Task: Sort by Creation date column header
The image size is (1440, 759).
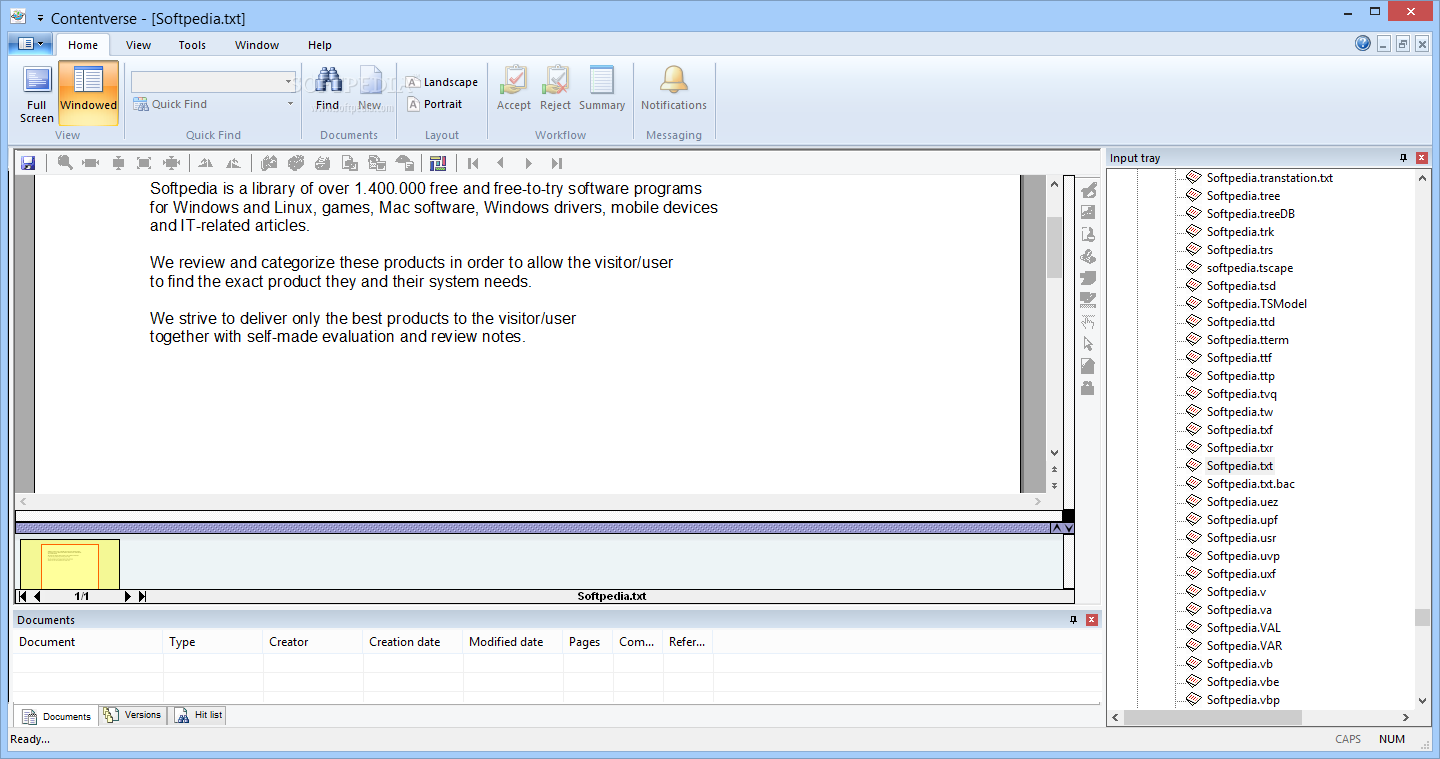Action: pyautogui.click(x=413, y=642)
